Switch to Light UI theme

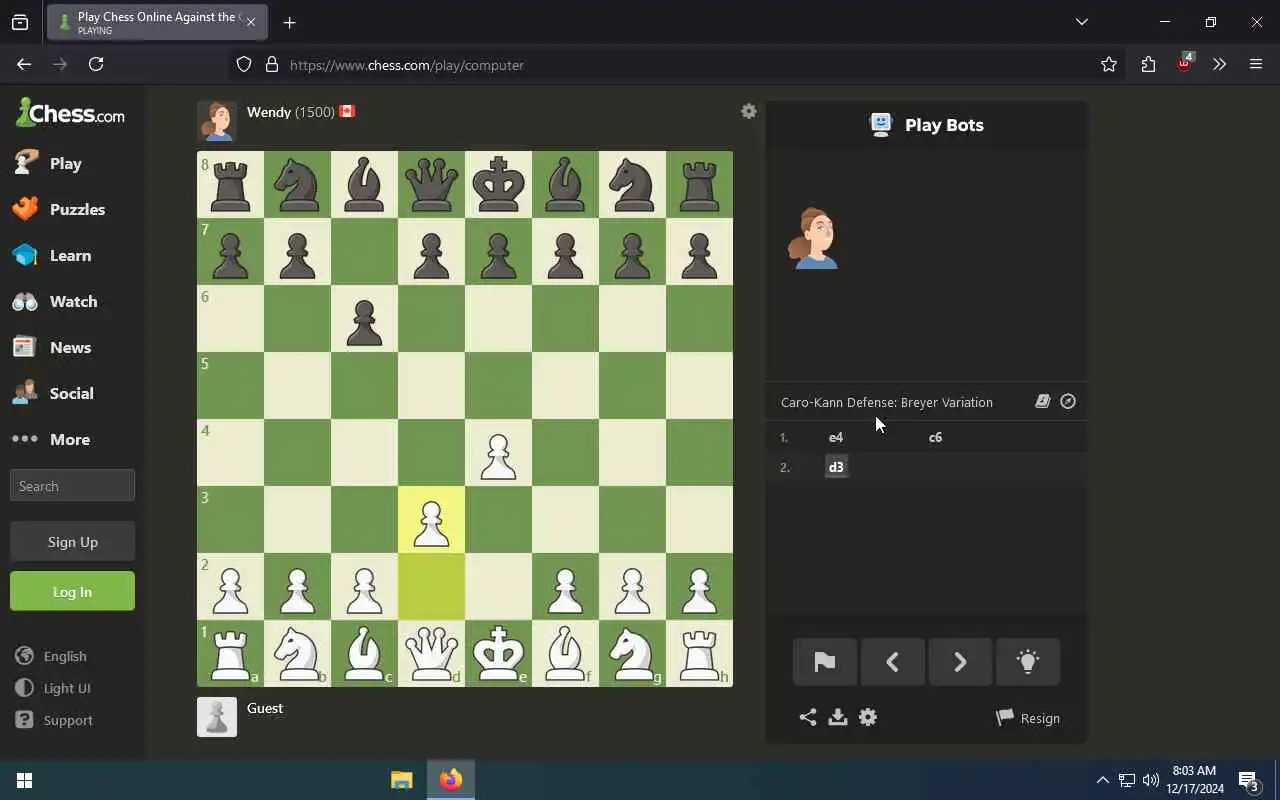[53, 688]
